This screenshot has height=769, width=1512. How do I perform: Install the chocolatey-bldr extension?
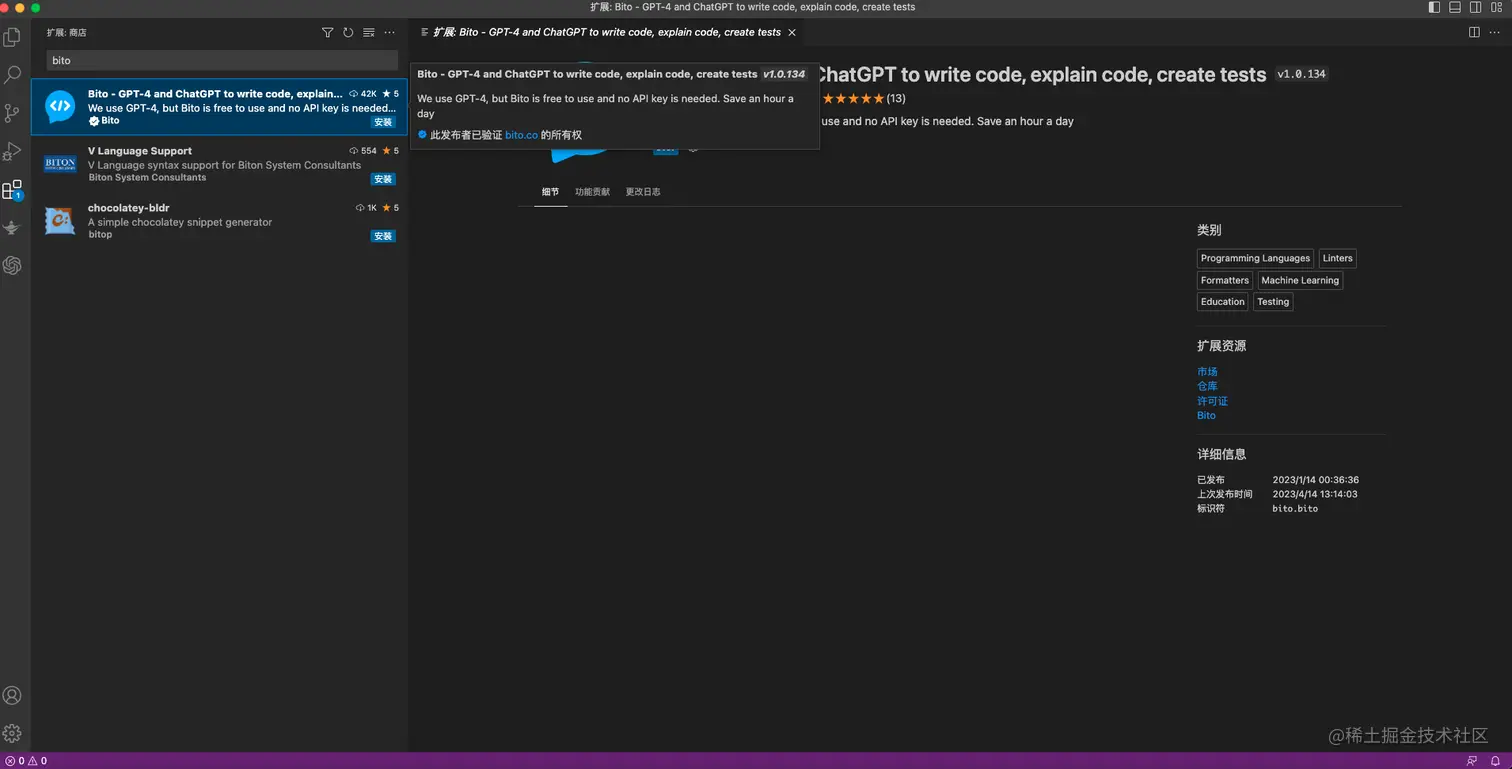tap(383, 236)
